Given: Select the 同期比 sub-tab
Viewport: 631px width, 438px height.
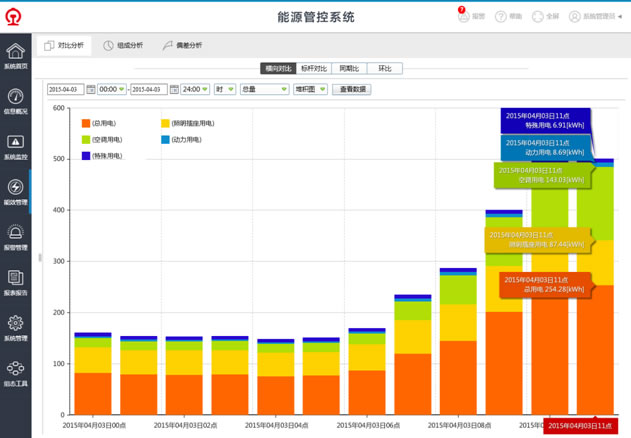Looking at the screenshot, I should click(349, 68).
